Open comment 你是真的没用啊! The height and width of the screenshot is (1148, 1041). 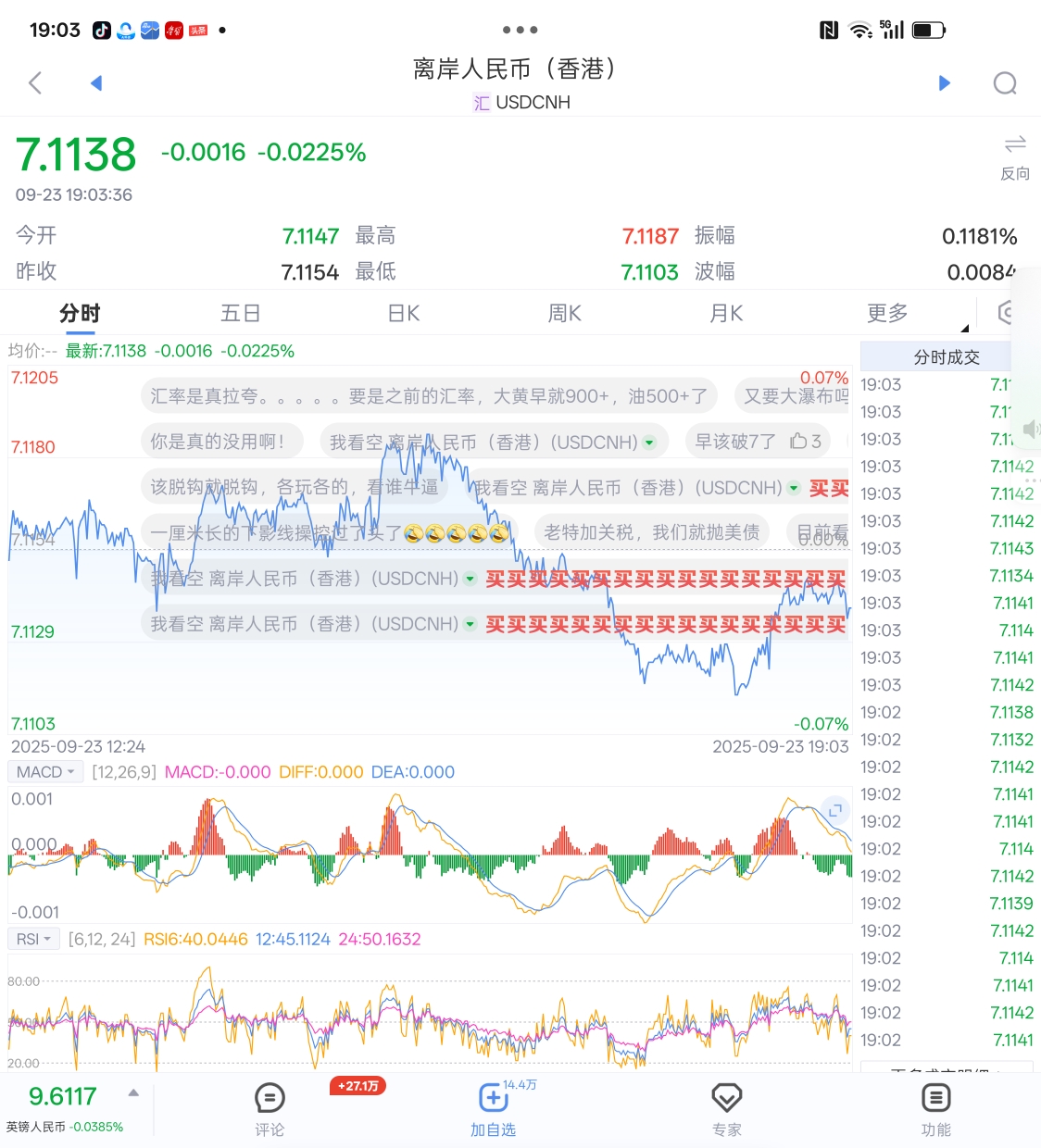click(221, 442)
